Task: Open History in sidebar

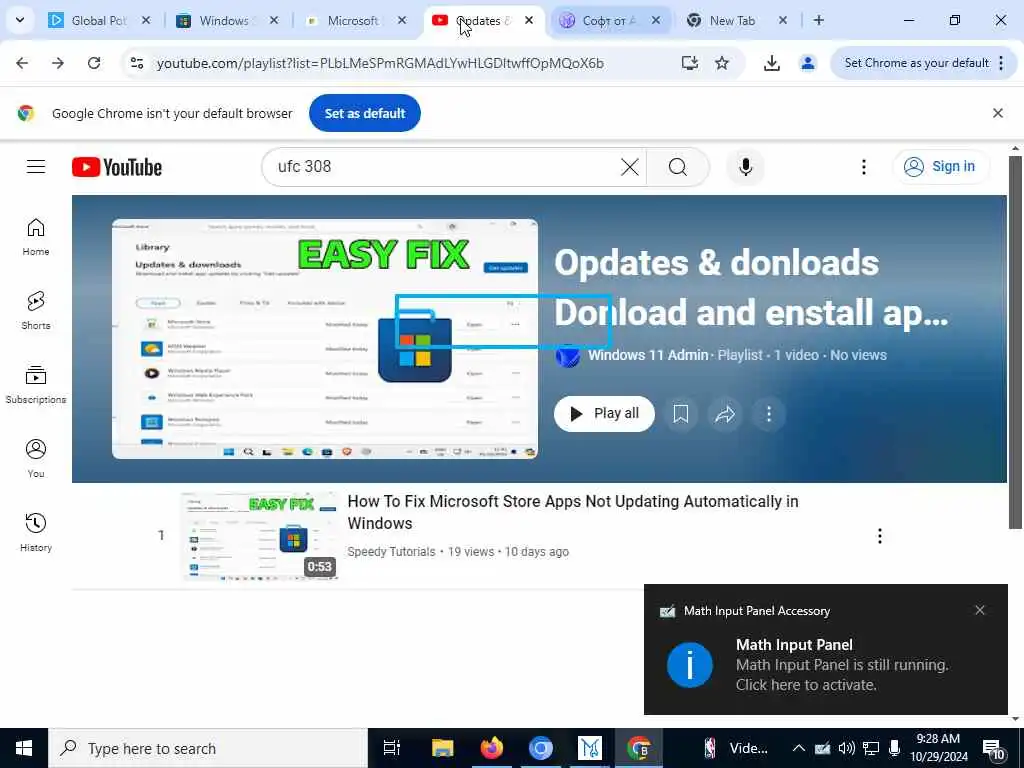Action: coord(36,532)
